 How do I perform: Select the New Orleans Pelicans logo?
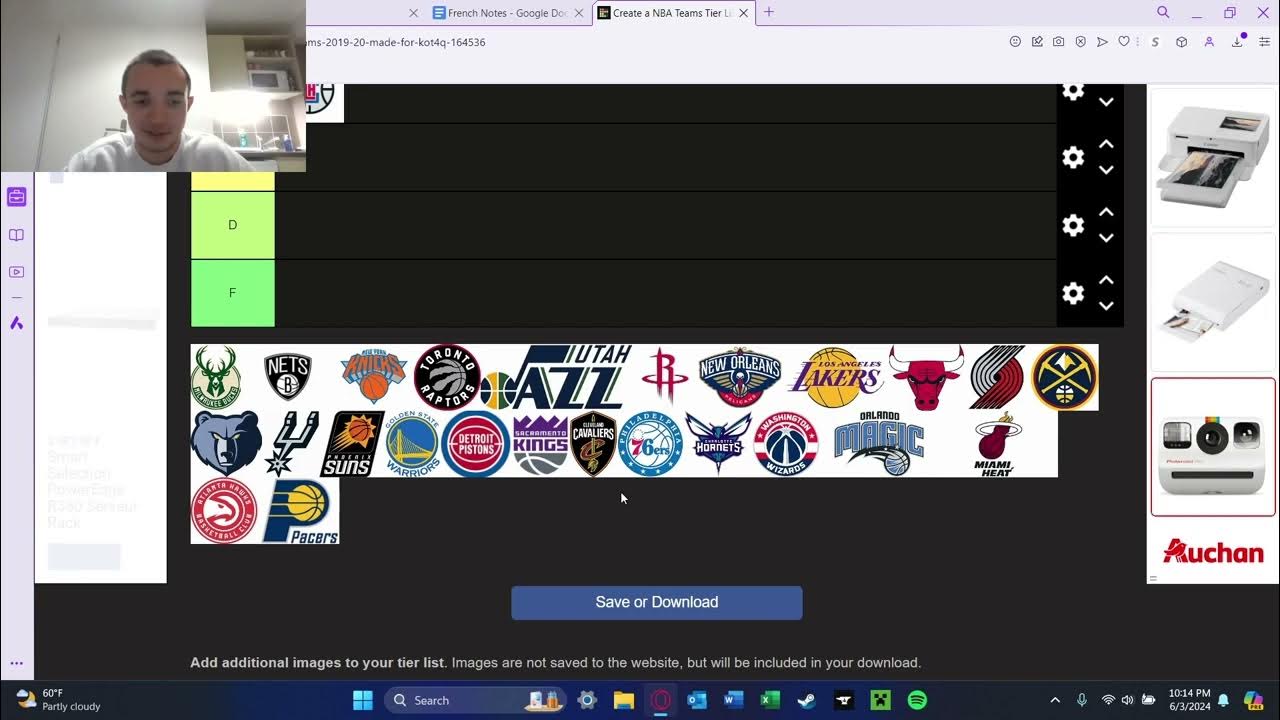(x=740, y=377)
